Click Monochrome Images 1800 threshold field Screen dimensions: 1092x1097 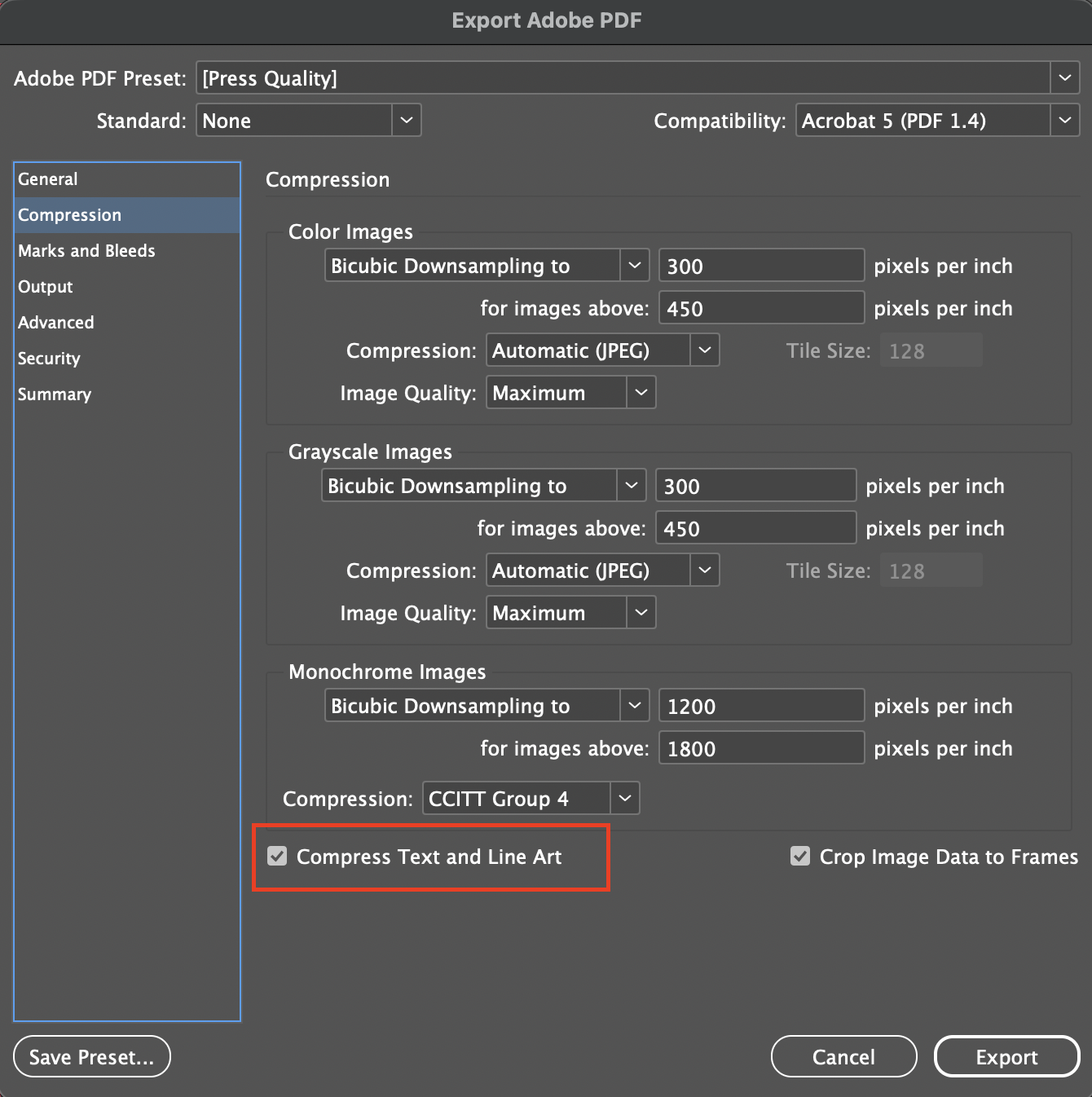[x=762, y=748]
